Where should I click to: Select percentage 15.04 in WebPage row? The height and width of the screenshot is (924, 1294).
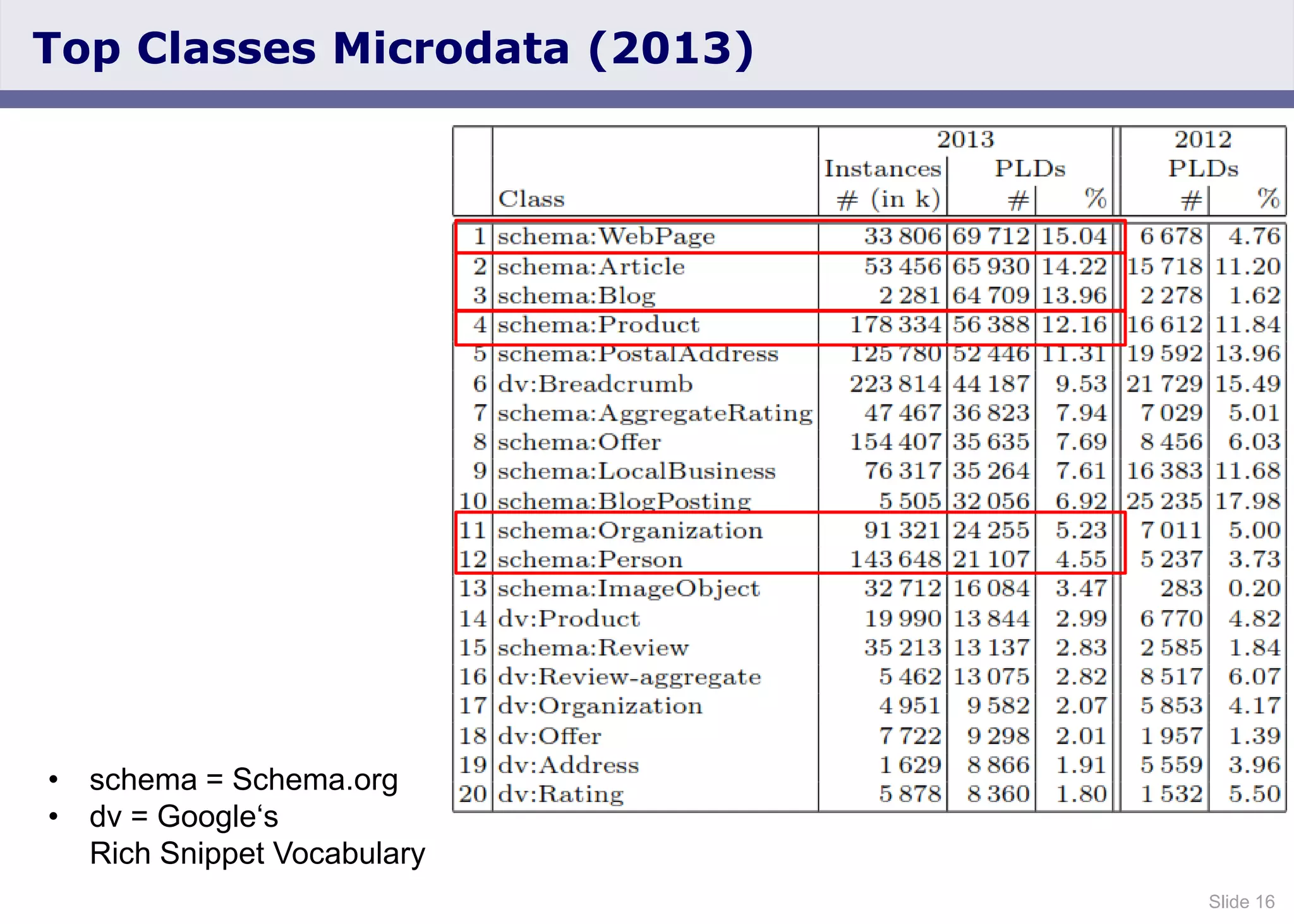1075,237
